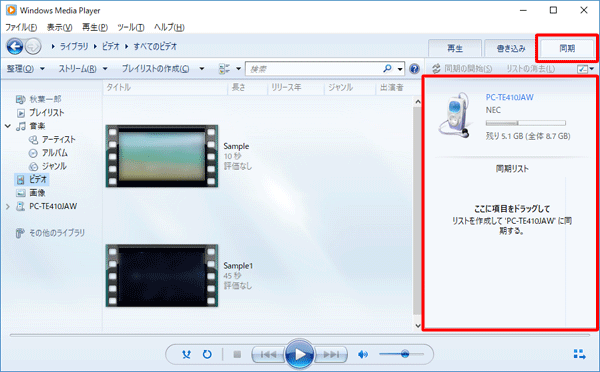
Task: Open the ファイル menu
Action: (x=21, y=27)
